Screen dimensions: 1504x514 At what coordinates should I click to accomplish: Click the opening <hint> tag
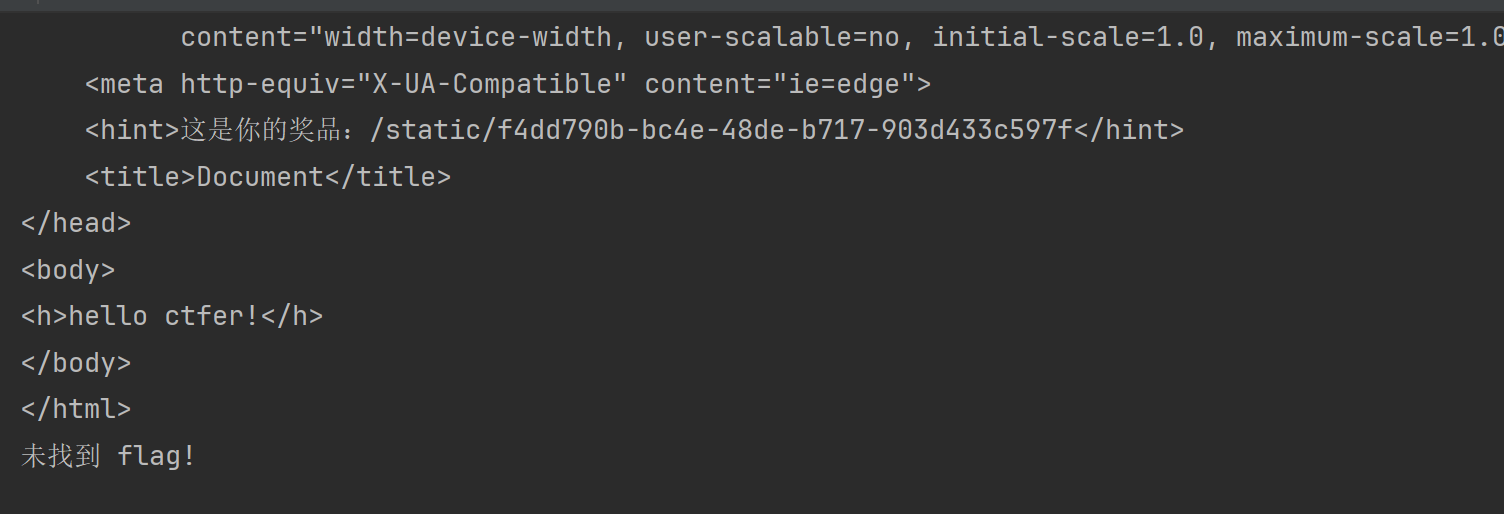[132, 130]
